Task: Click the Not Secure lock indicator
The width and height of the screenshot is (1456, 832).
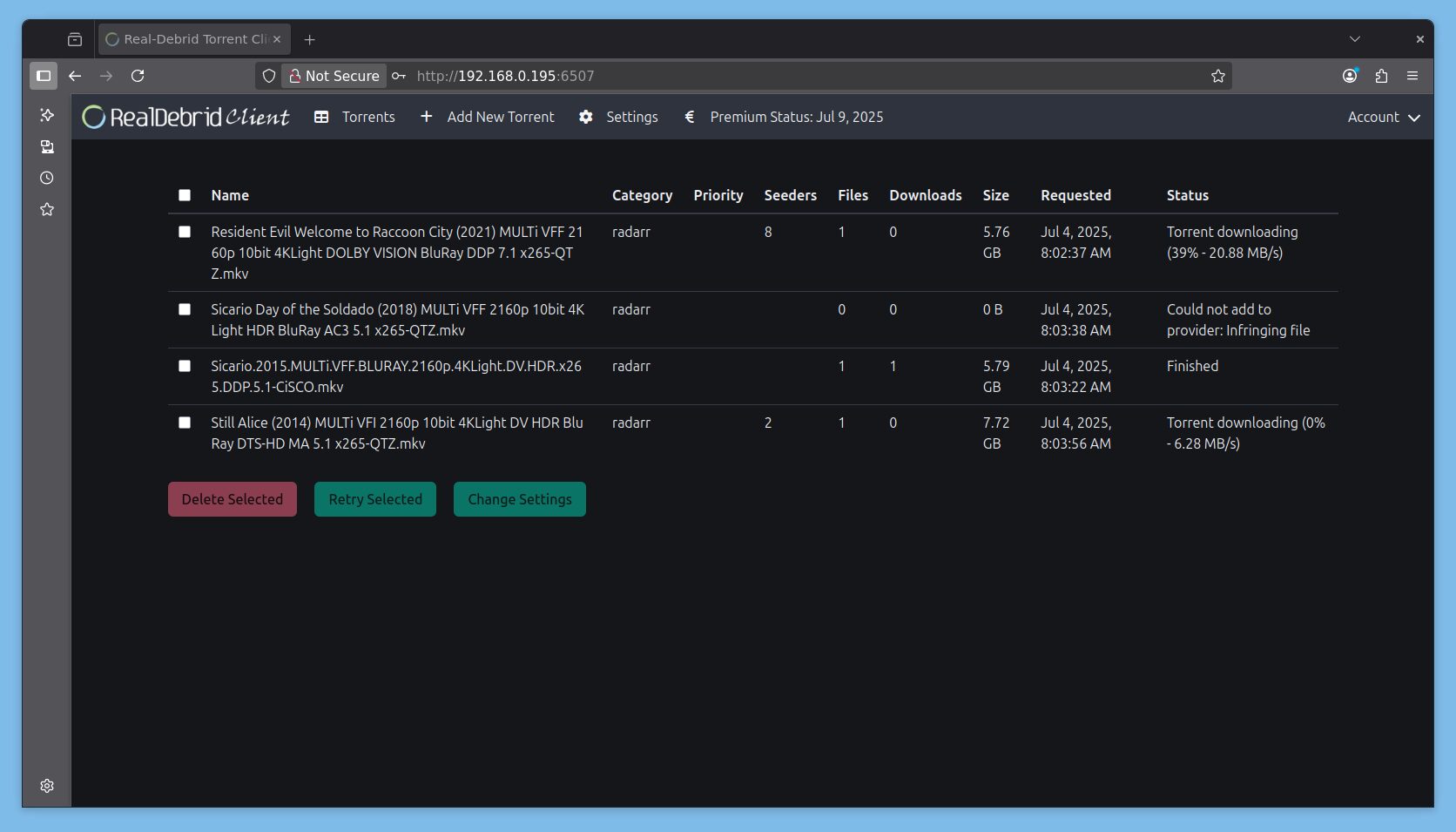Action: [x=334, y=76]
